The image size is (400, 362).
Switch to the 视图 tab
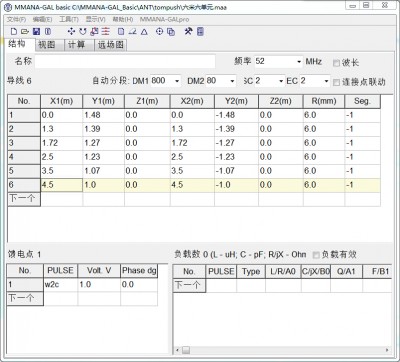tap(49, 45)
